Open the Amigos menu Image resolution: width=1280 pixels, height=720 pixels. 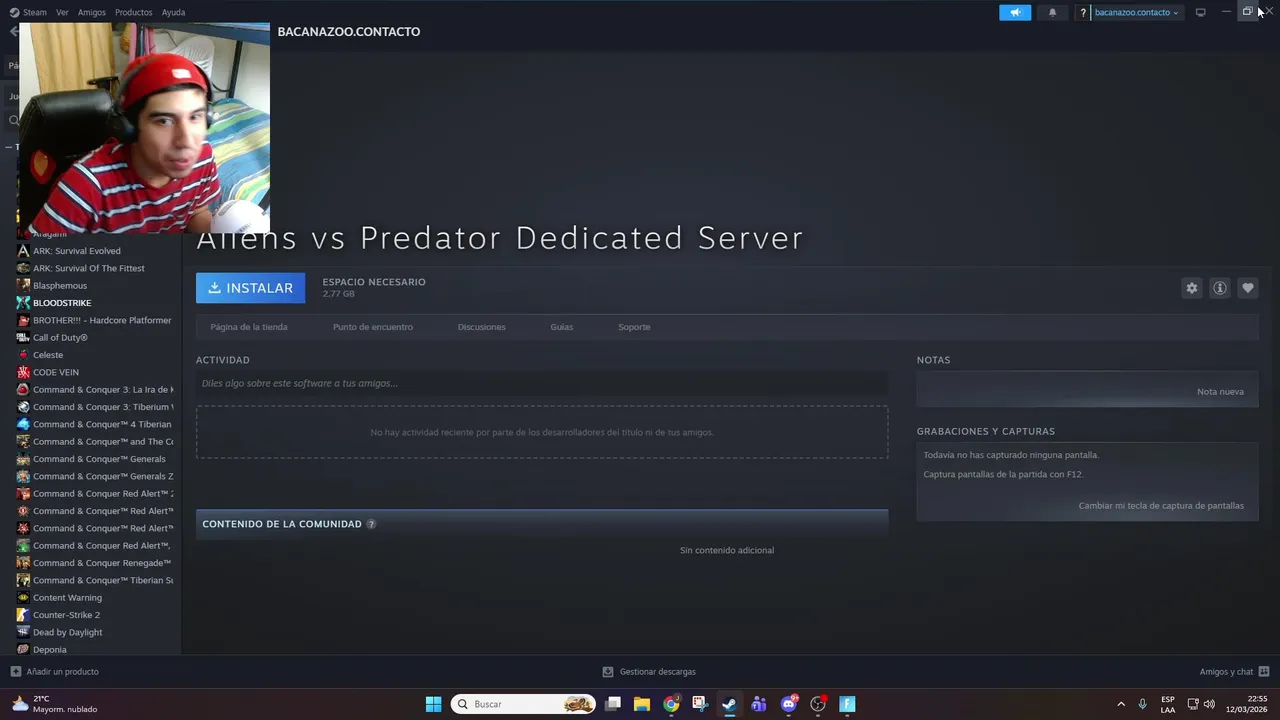(x=91, y=12)
